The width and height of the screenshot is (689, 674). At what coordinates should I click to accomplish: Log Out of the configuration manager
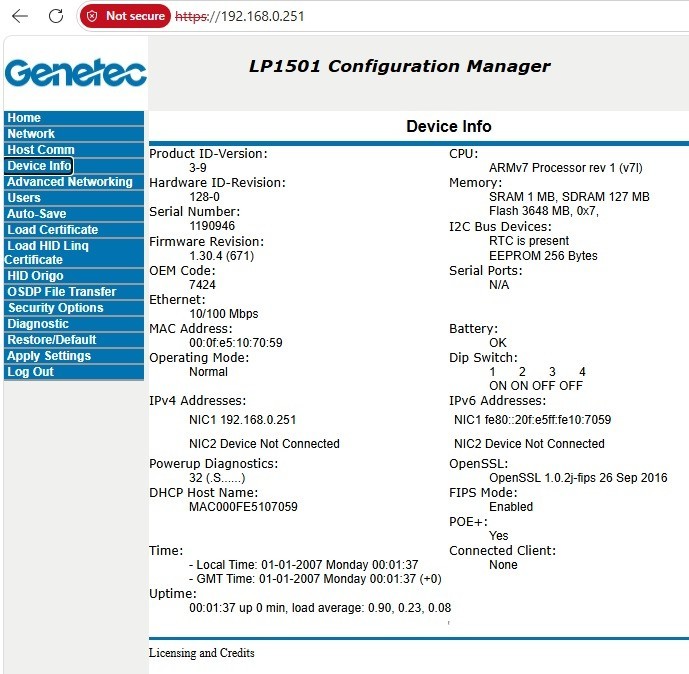pyautogui.click(x=30, y=372)
